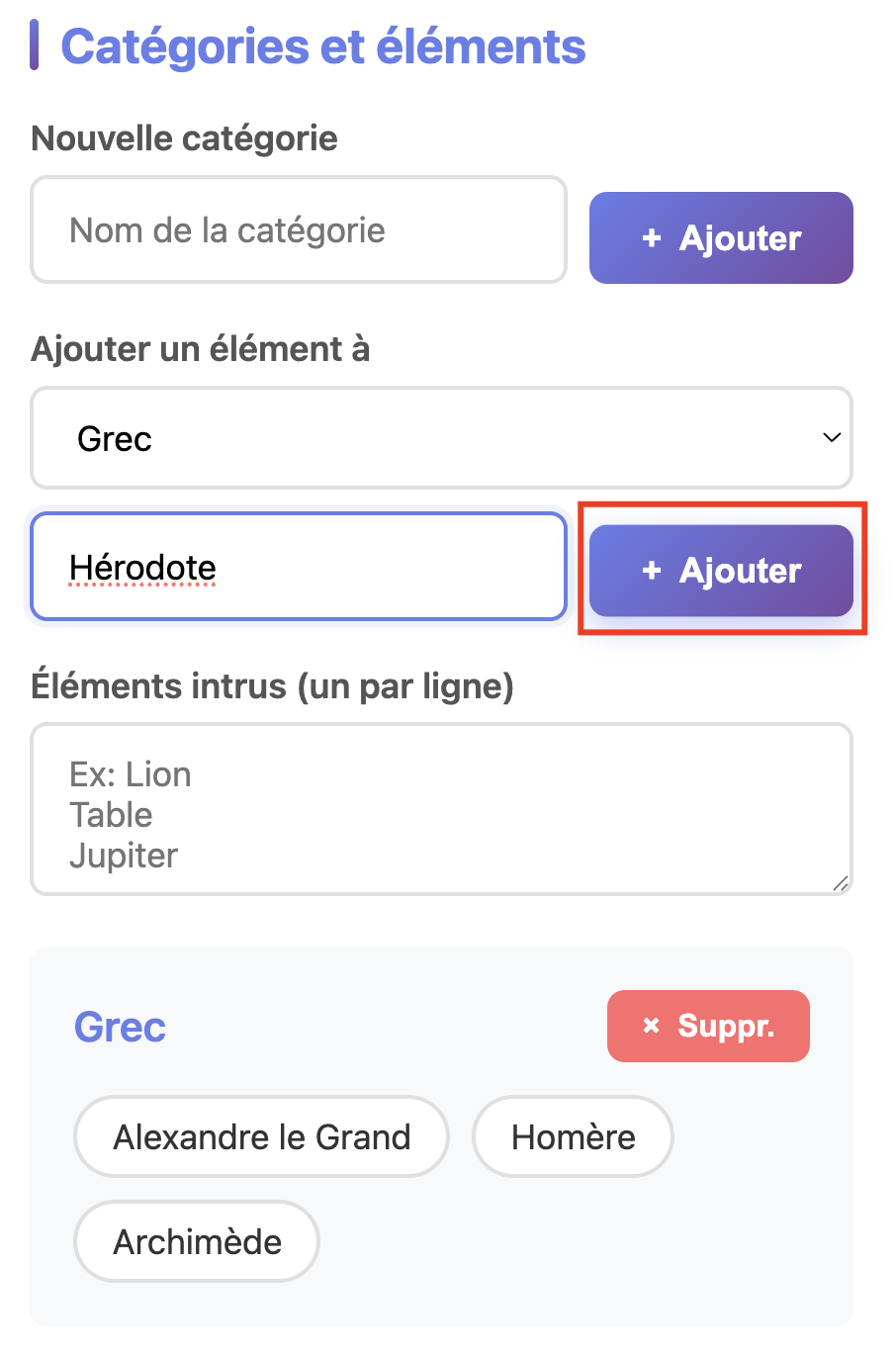Click the textarea resize handle corner

[840, 883]
